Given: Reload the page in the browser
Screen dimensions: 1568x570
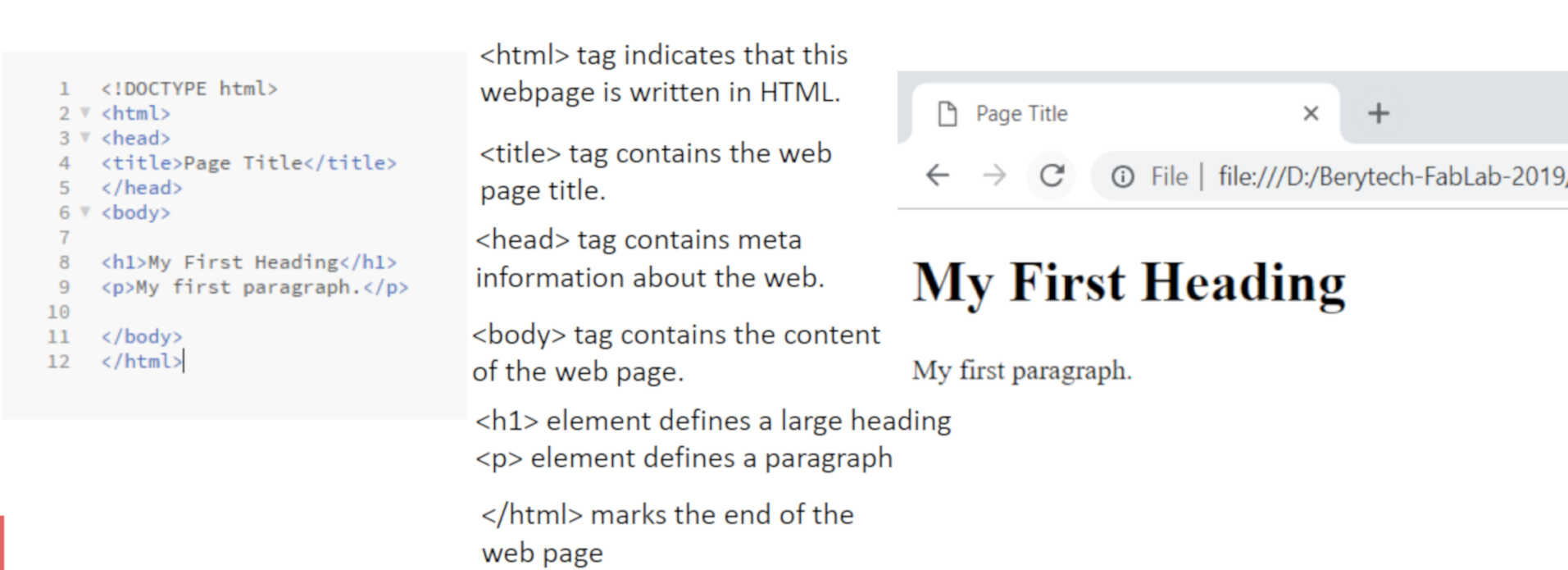Looking at the screenshot, I should (x=1052, y=176).
